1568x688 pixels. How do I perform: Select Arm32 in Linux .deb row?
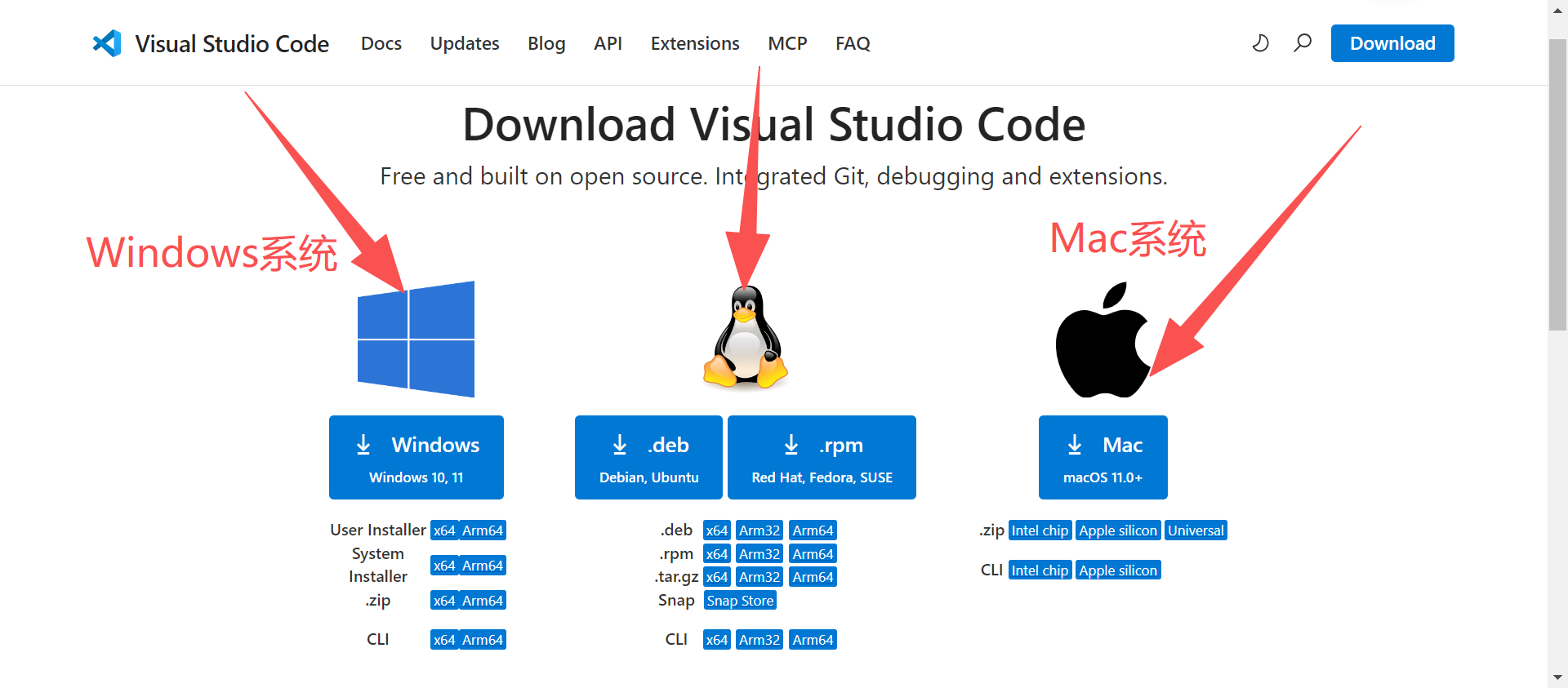(759, 530)
